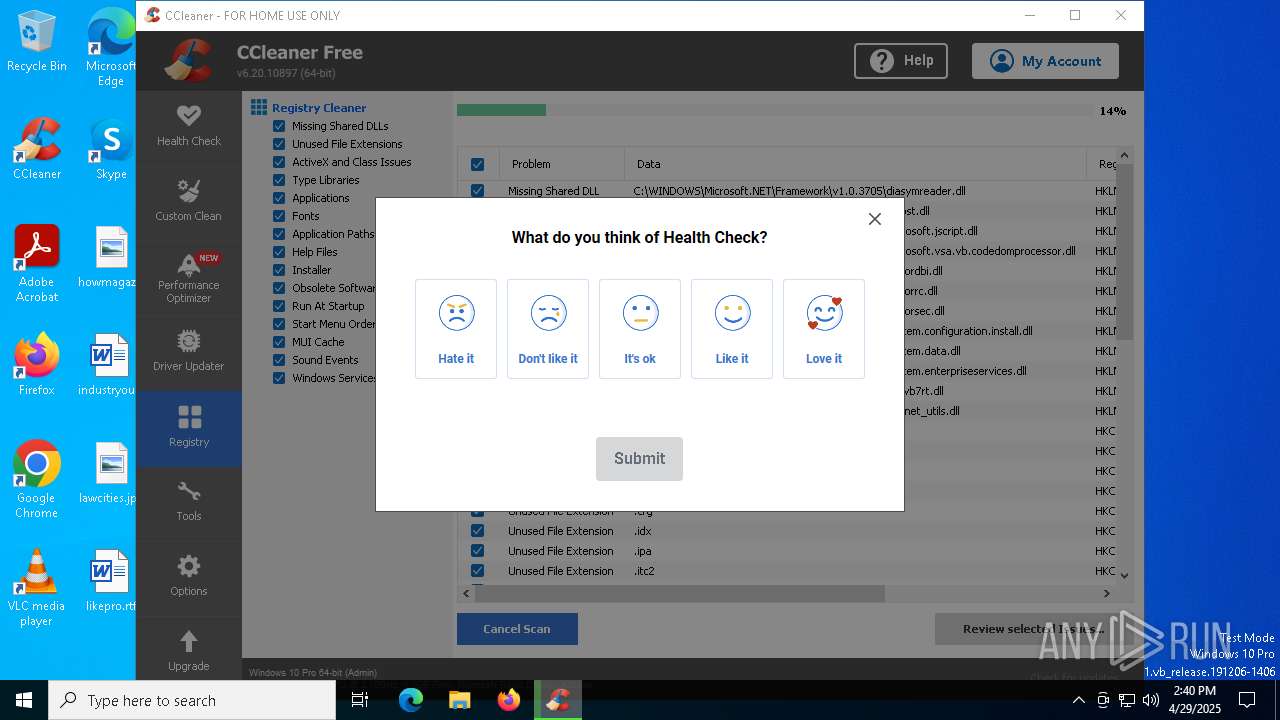1280x720 pixels.
Task: Show hidden system tray icons
Action: click(1078, 700)
